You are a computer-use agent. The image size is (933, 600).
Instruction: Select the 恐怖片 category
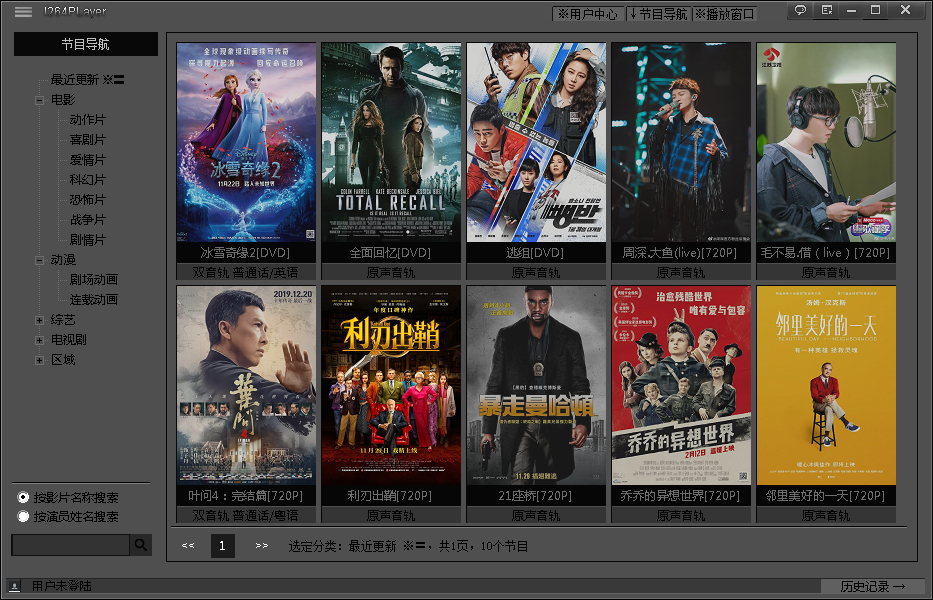[x=87, y=200]
